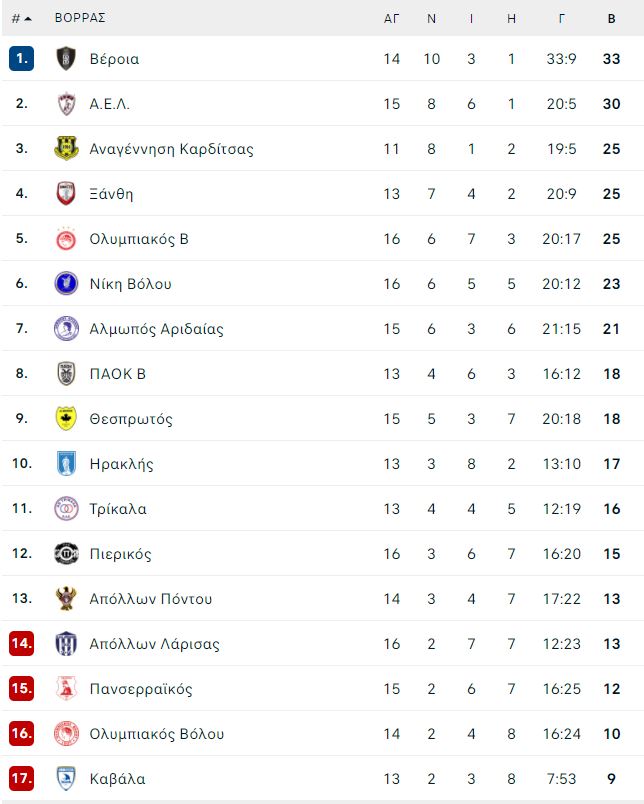
Task: Sort standings by the ΑΓ column header
Action: click(x=392, y=18)
